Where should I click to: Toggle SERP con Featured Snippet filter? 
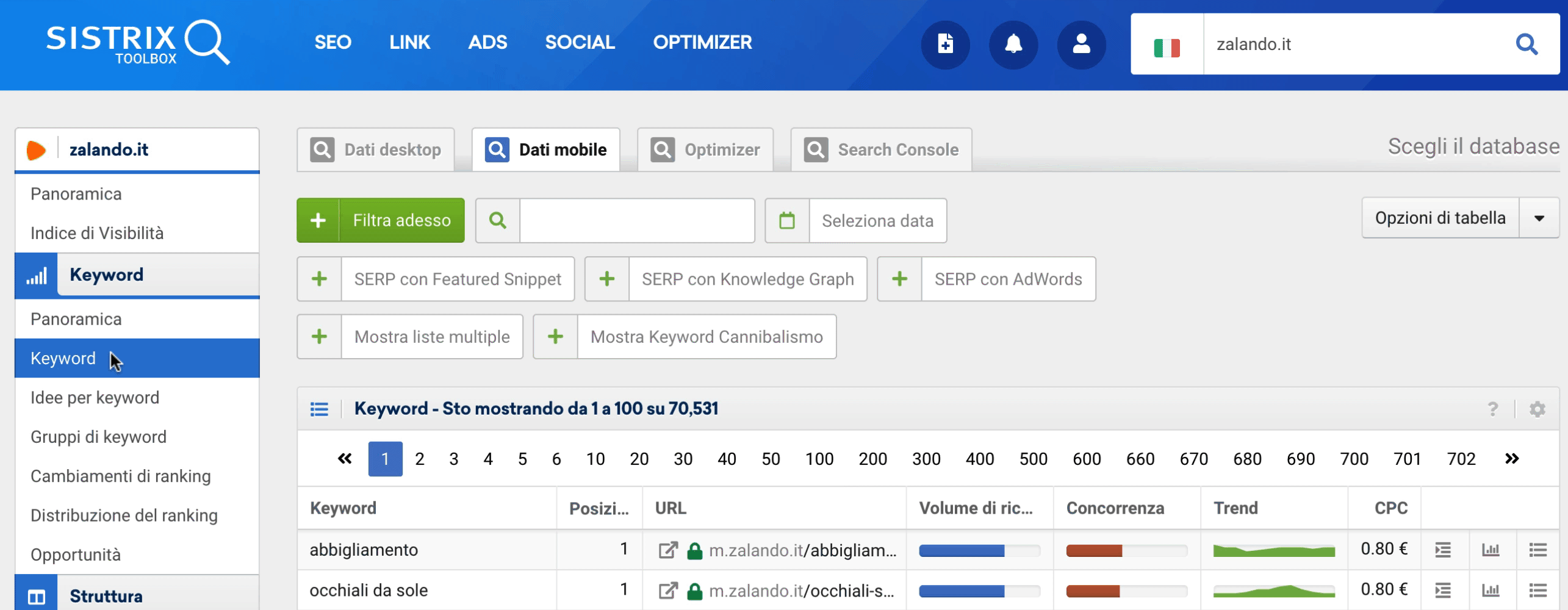(436, 279)
